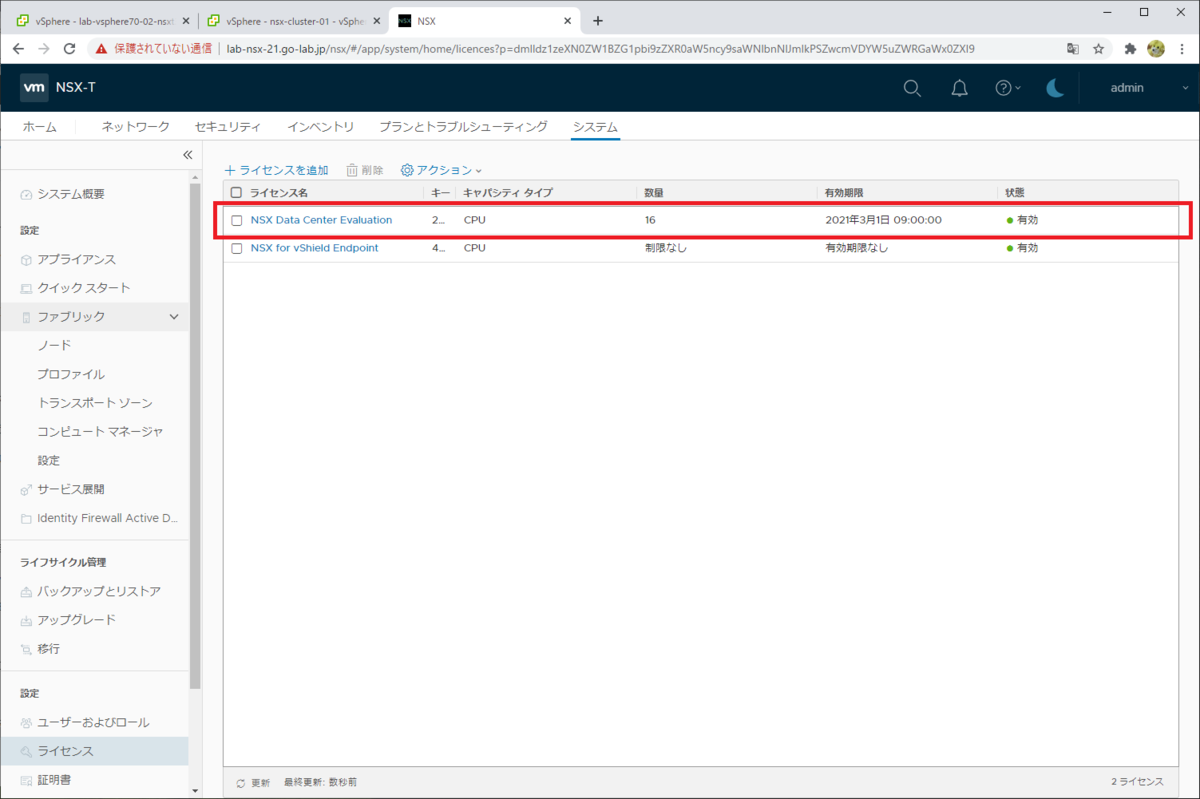Toggle dark mode moon icon
1200x799 pixels.
tap(1055, 88)
